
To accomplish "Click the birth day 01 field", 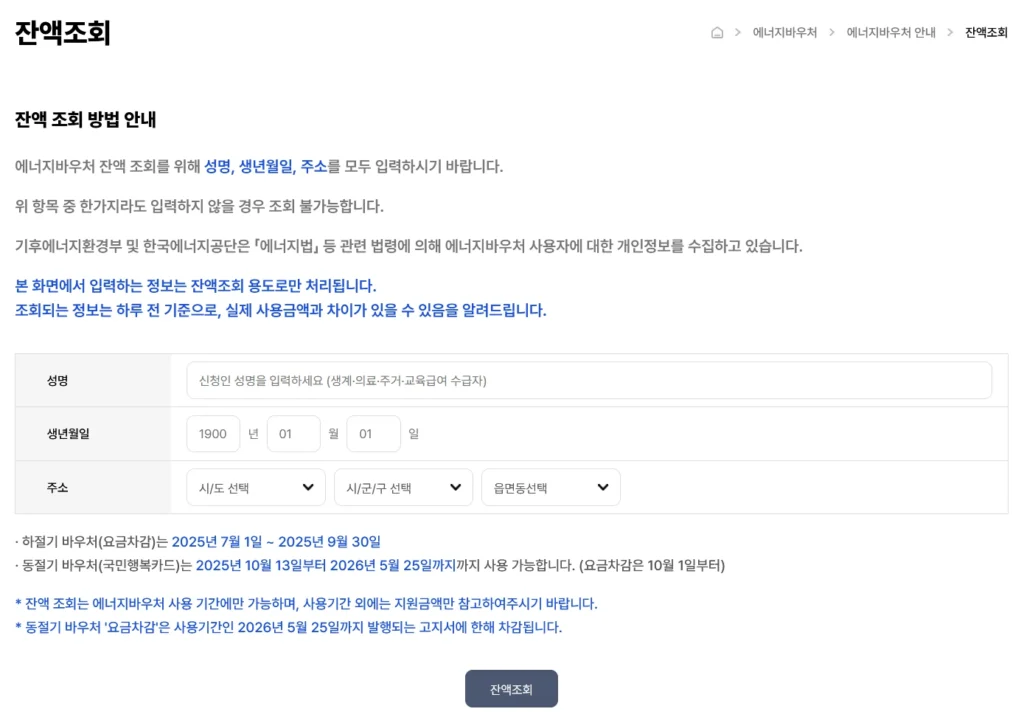I will (x=373, y=433).
